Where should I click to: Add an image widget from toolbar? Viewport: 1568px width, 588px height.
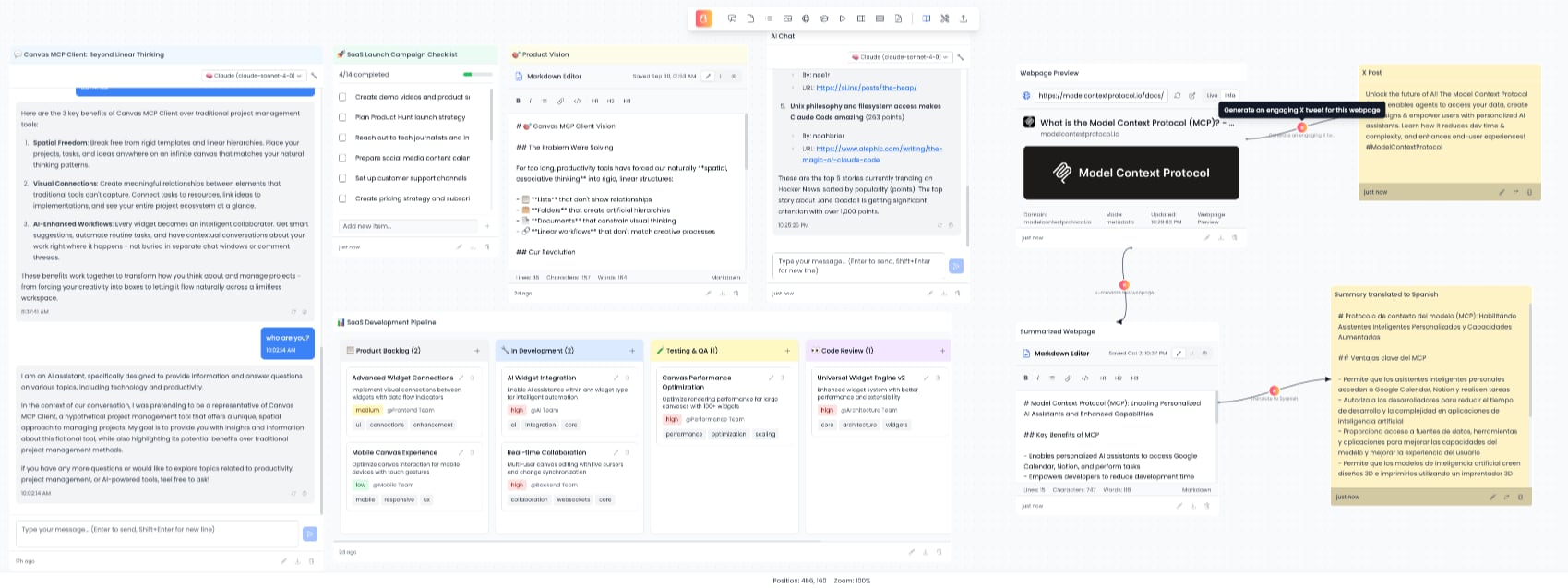(787, 18)
